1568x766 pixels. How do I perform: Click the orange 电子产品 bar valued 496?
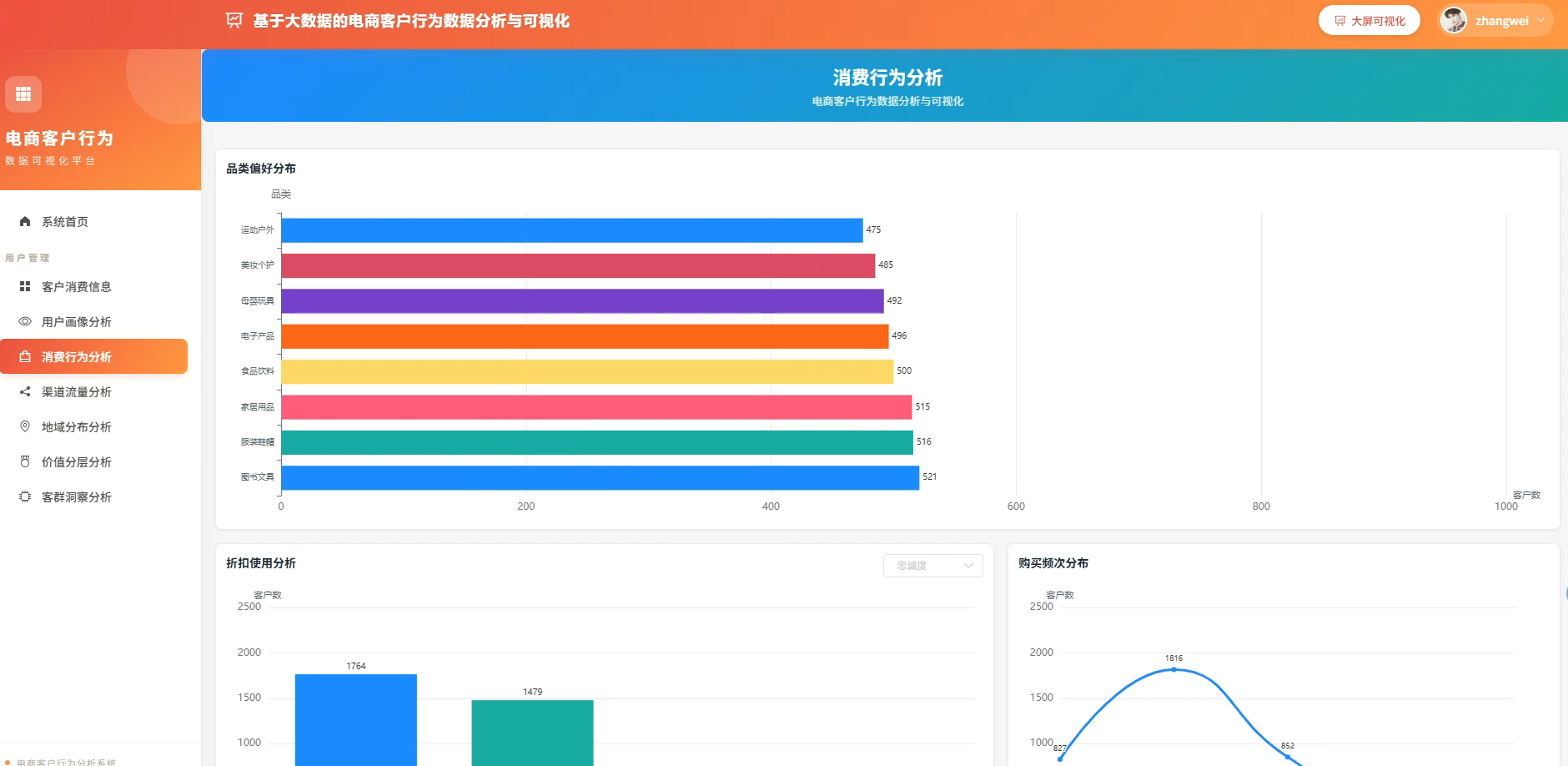585,336
